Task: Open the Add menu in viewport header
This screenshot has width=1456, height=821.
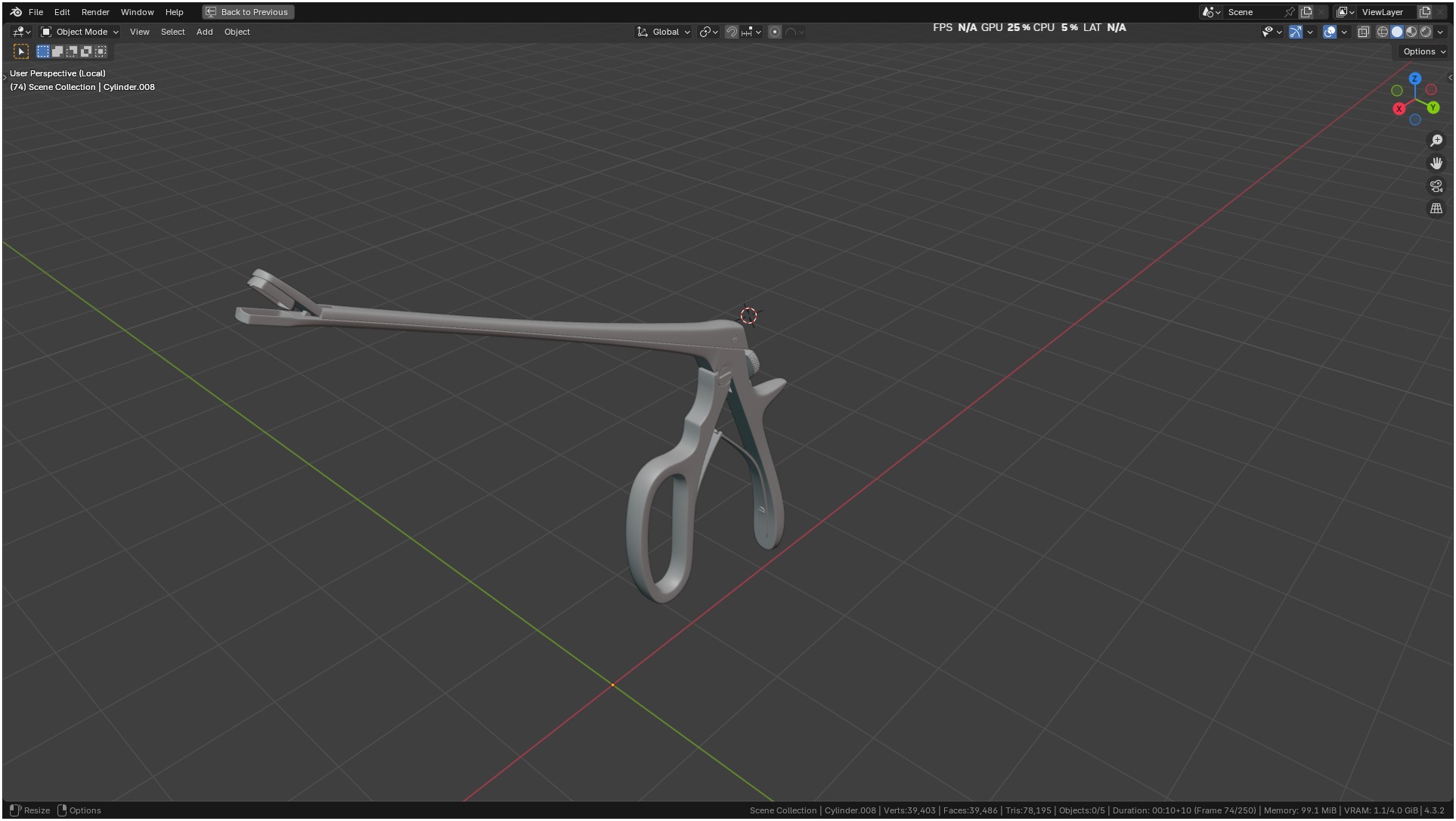Action: pyautogui.click(x=204, y=32)
